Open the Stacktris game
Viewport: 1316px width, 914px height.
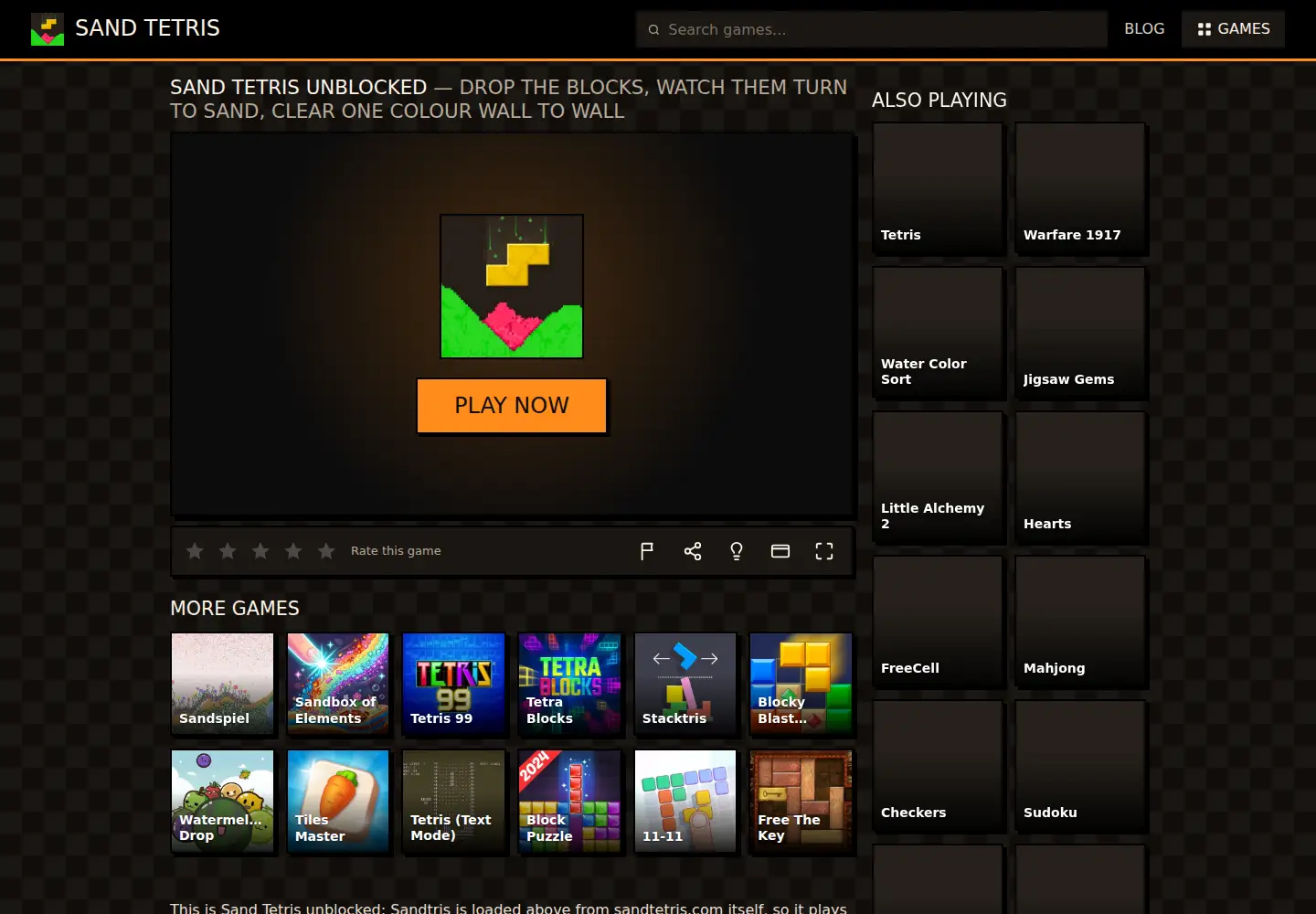pyautogui.click(x=685, y=684)
